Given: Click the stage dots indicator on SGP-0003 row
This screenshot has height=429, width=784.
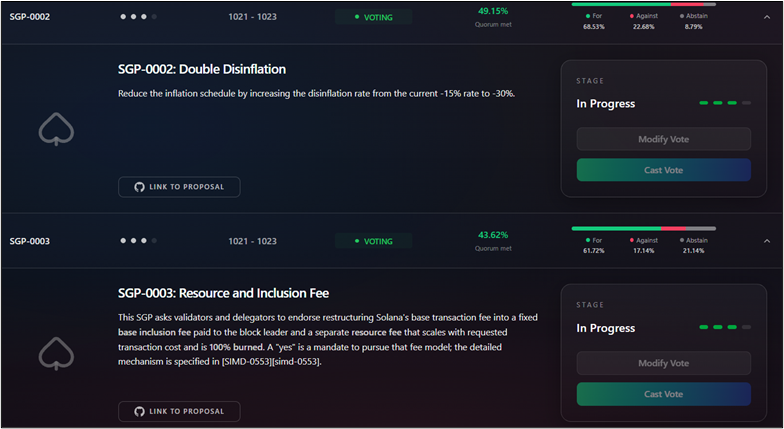Looking at the screenshot, I should coord(138,240).
